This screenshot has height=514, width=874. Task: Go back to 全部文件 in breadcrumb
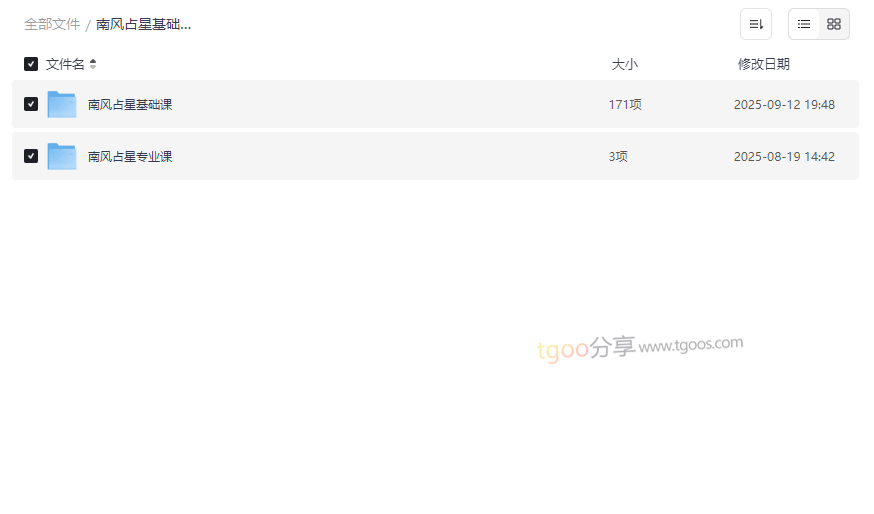(x=52, y=24)
